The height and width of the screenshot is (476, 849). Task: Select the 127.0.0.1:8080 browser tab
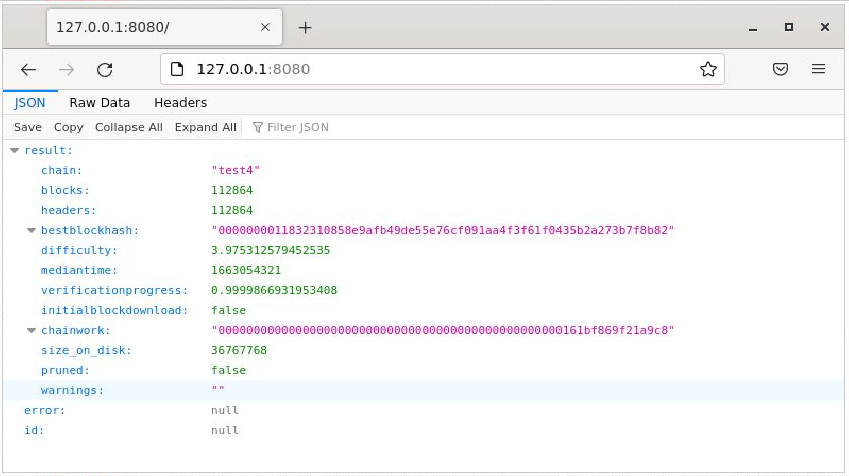click(x=164, y=27)
